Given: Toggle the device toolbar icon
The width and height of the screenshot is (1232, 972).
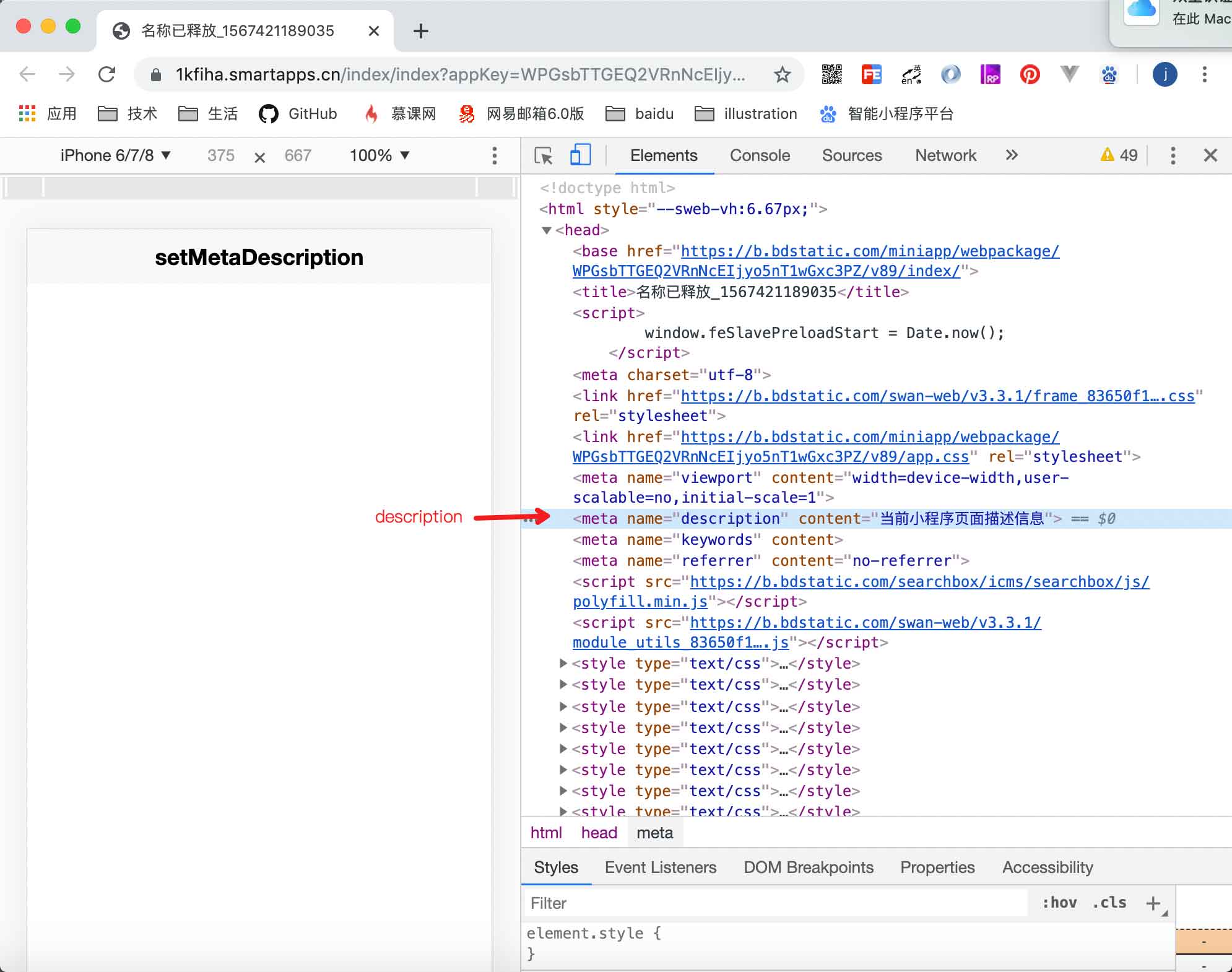Looking at the screenshot, I should click(579, 155).
